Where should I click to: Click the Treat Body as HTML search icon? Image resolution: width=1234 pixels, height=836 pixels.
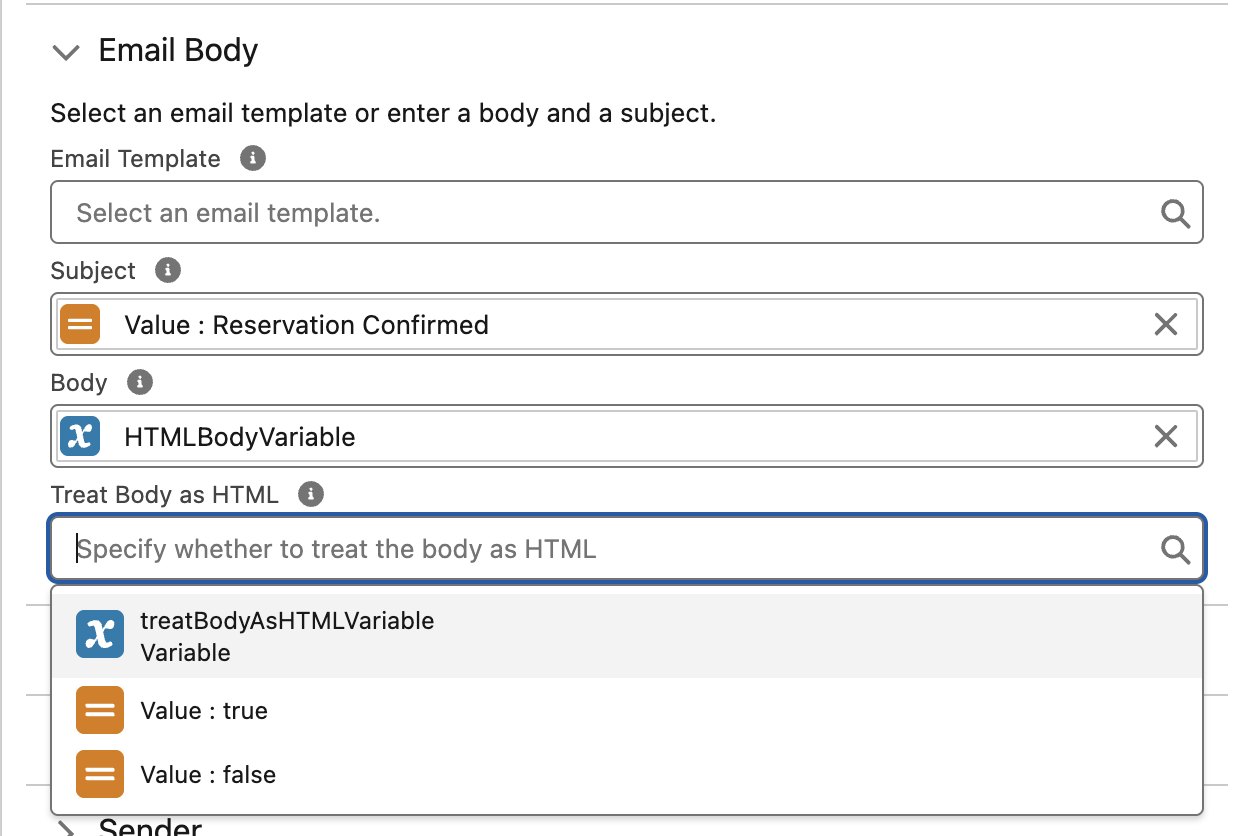[x=1174, y=548]
